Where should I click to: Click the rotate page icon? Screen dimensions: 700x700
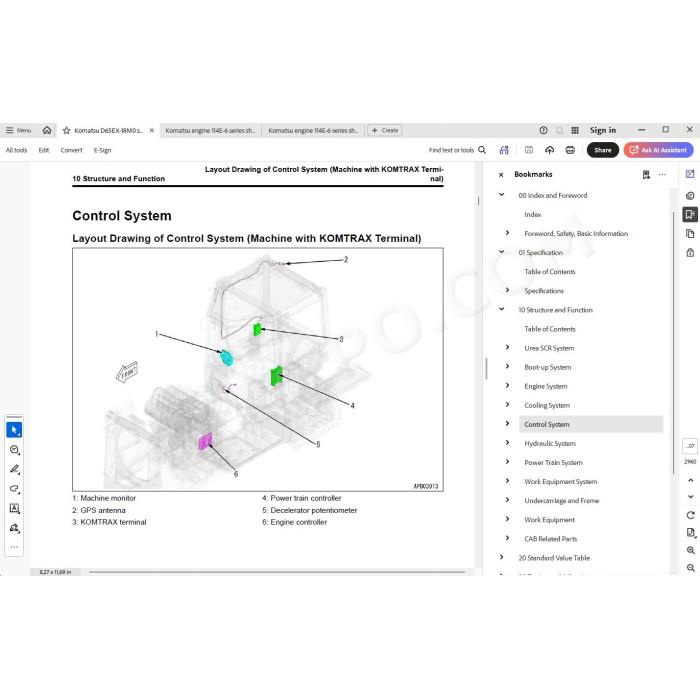pyautogui.click(x=691, y=515)
